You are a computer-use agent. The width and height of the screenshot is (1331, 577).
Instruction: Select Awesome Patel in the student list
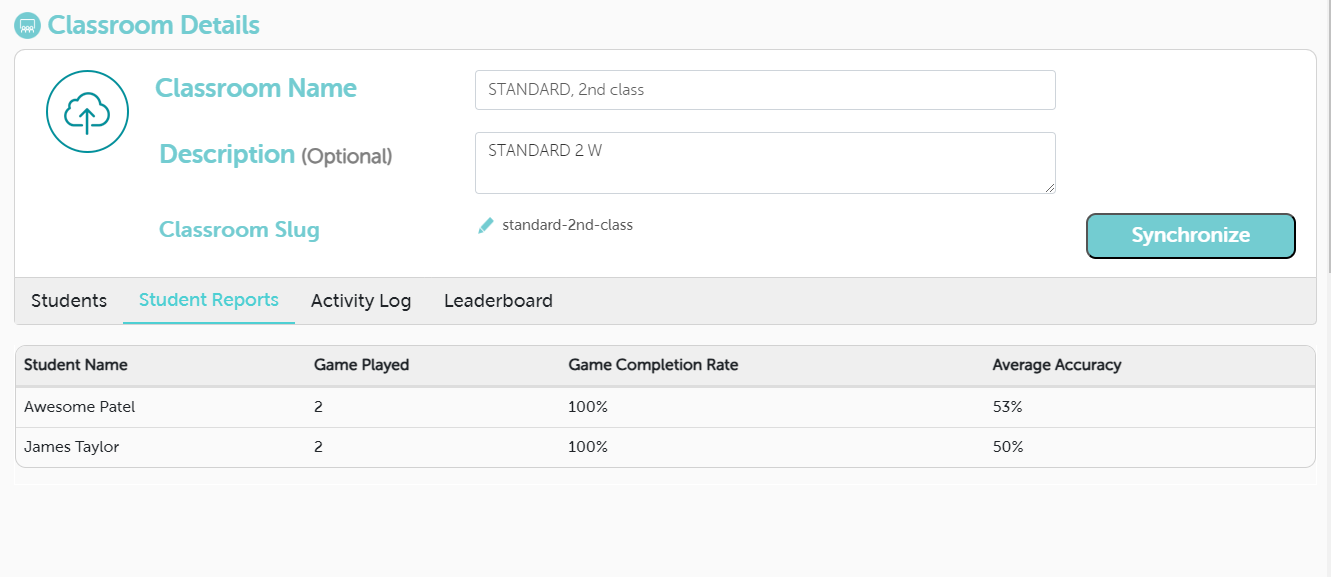pos(79,407)
